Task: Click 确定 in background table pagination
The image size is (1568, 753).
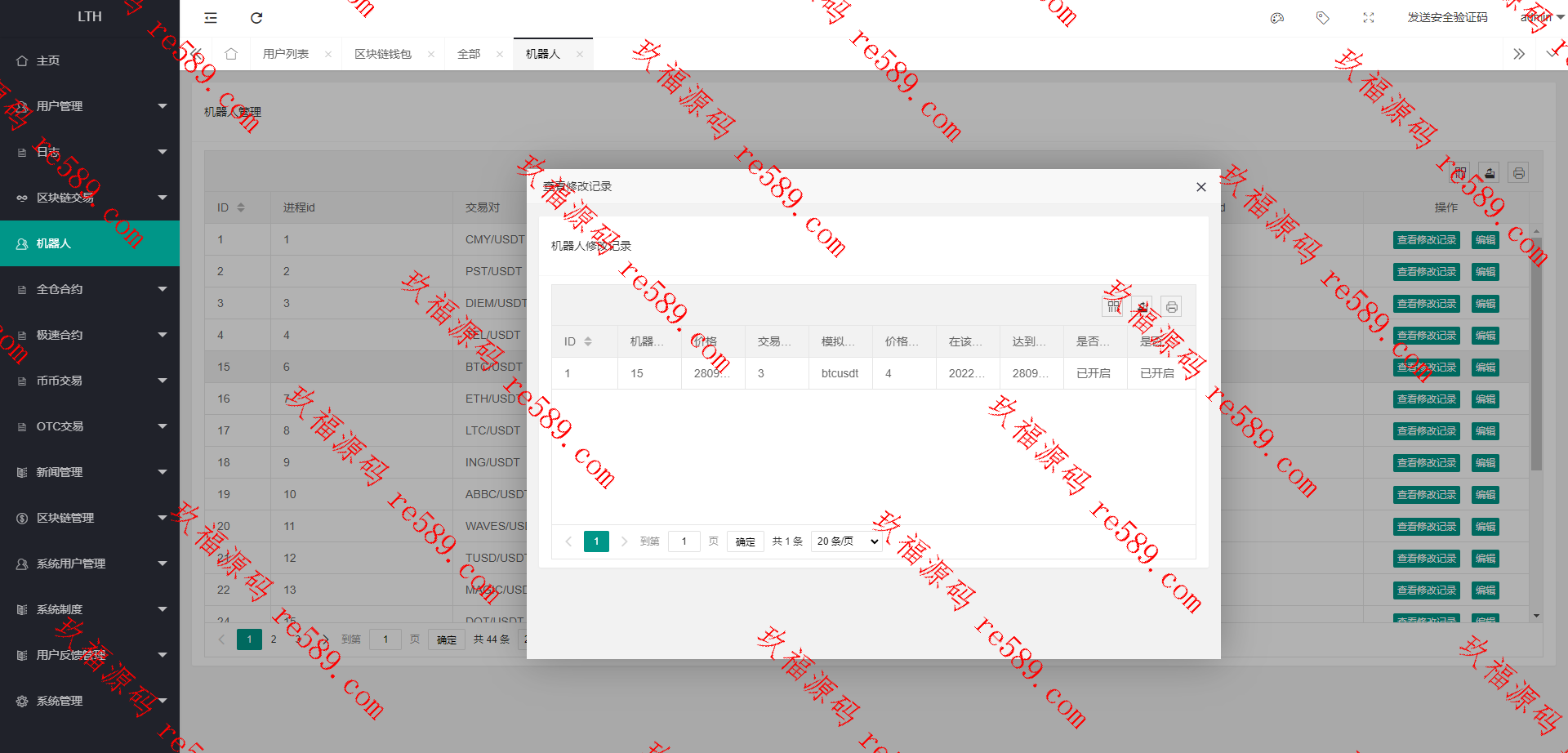Action: click(x=446, y=639)
